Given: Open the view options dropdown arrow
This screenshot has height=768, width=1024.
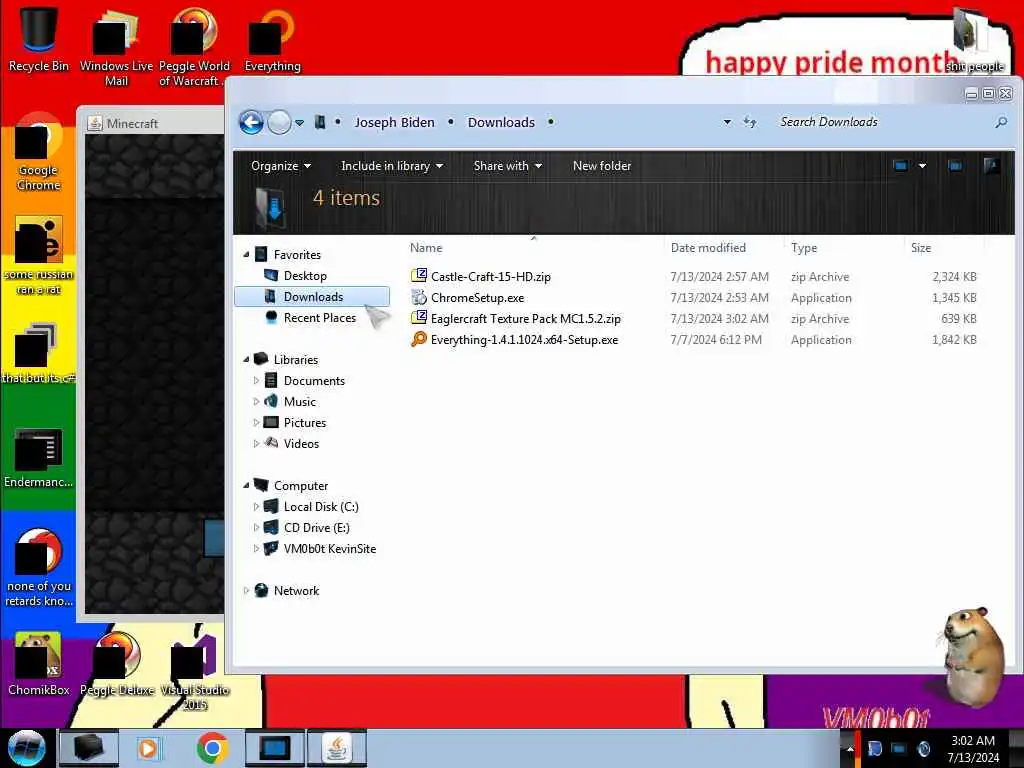Looking at the screenshot, I should click(x=922, y=166).
